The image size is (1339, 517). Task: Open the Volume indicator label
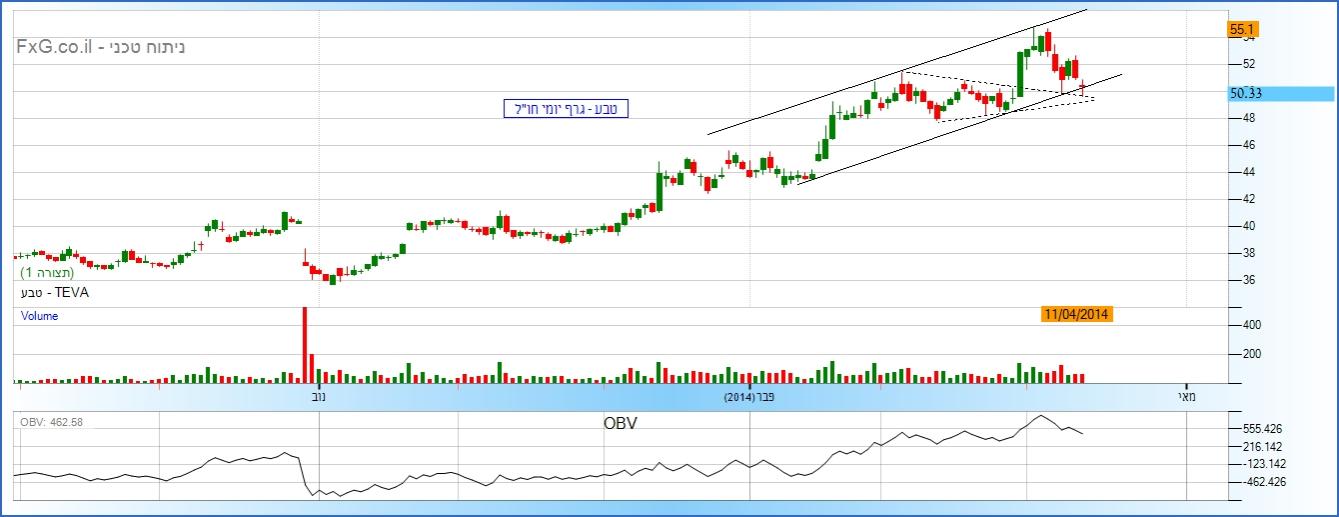click(x=39, y=316)
